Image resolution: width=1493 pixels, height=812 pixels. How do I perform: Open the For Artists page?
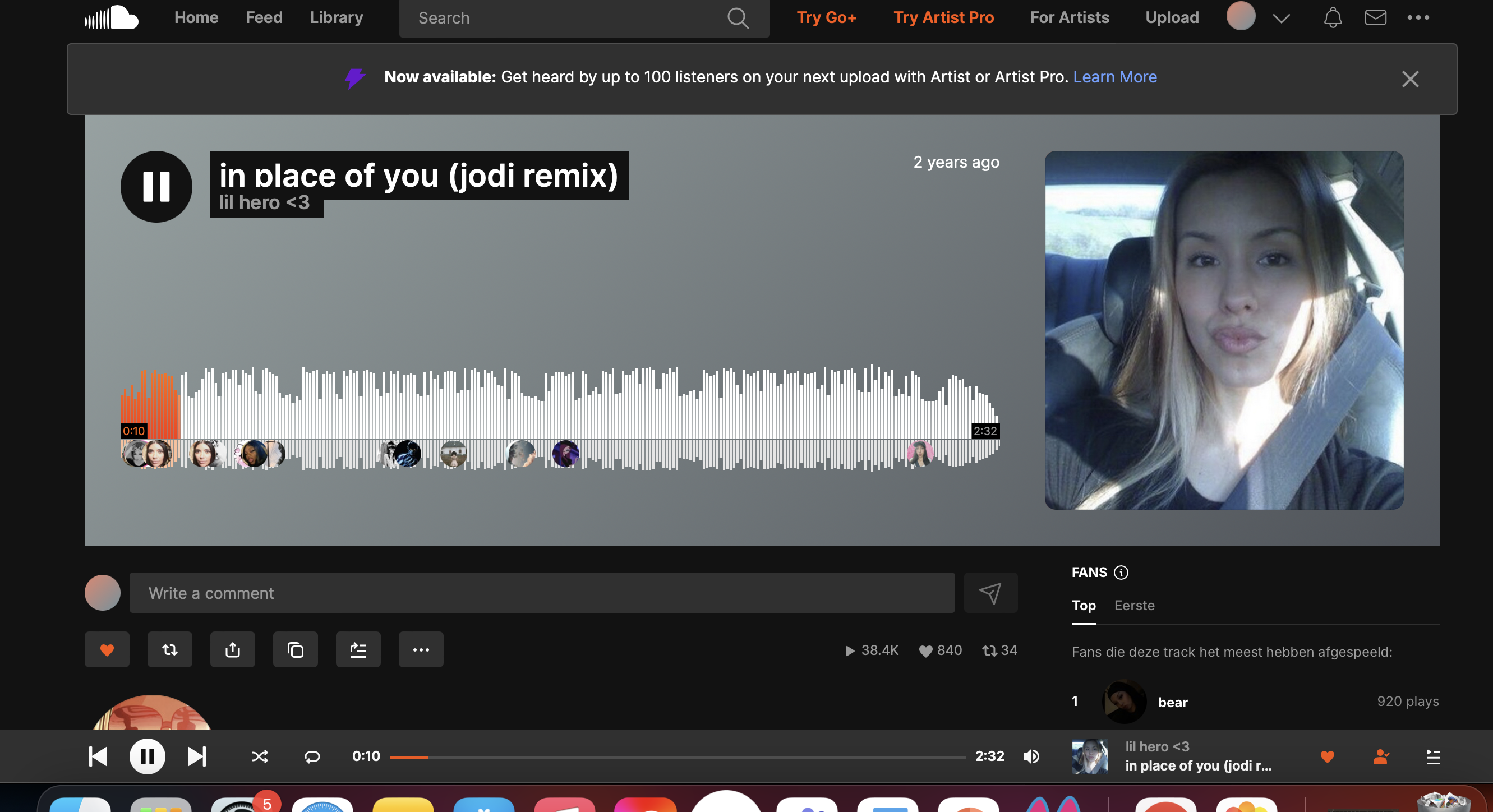point(1070,17)
